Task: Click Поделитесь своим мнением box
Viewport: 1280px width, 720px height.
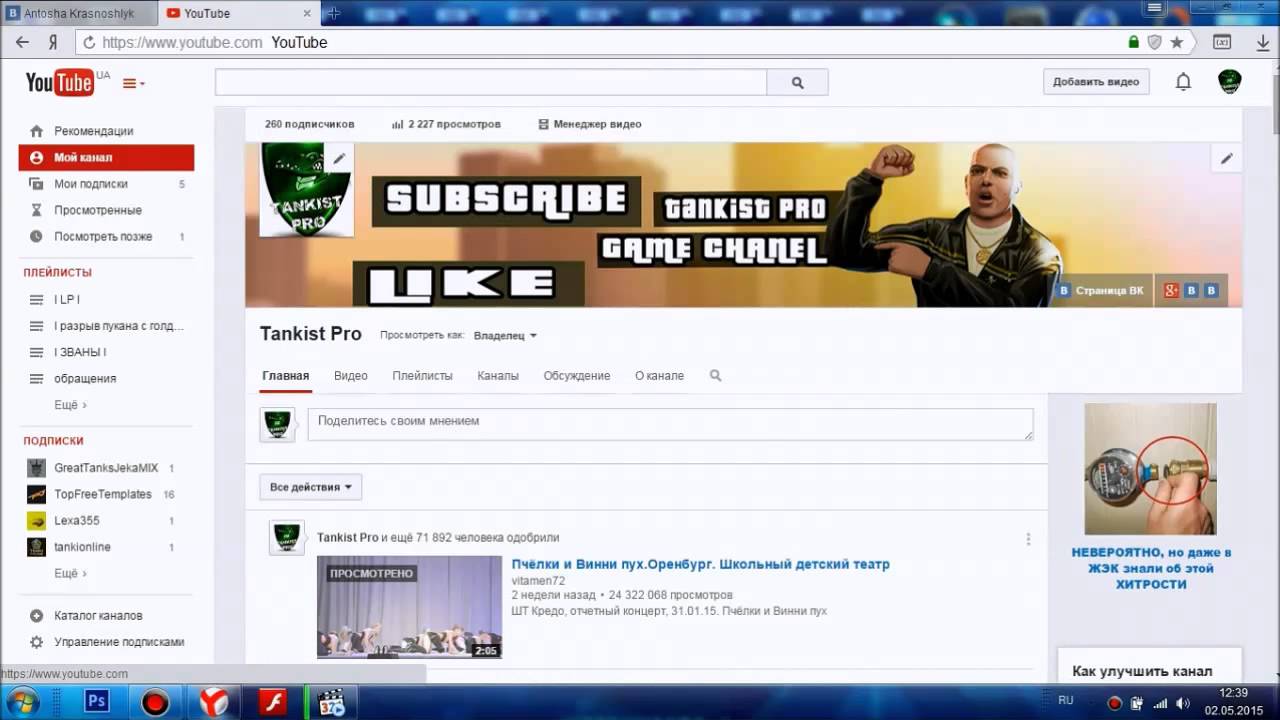Action: (x=670, y=424)
